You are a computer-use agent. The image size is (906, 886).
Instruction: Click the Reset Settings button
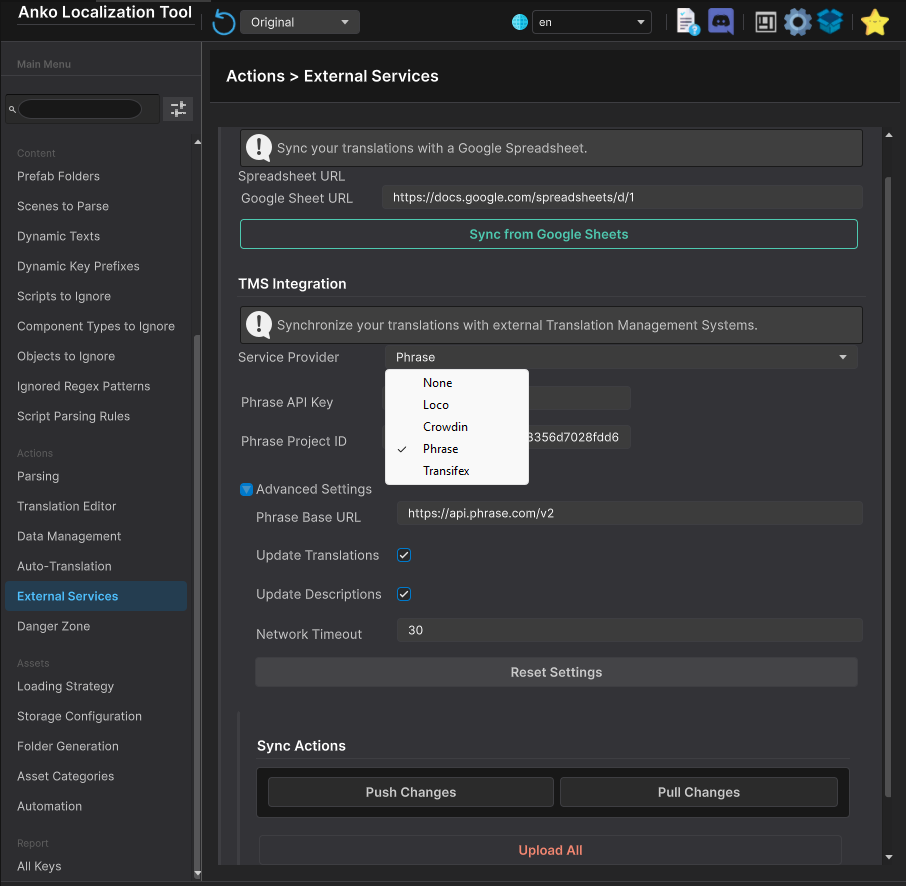pos(556,672)
